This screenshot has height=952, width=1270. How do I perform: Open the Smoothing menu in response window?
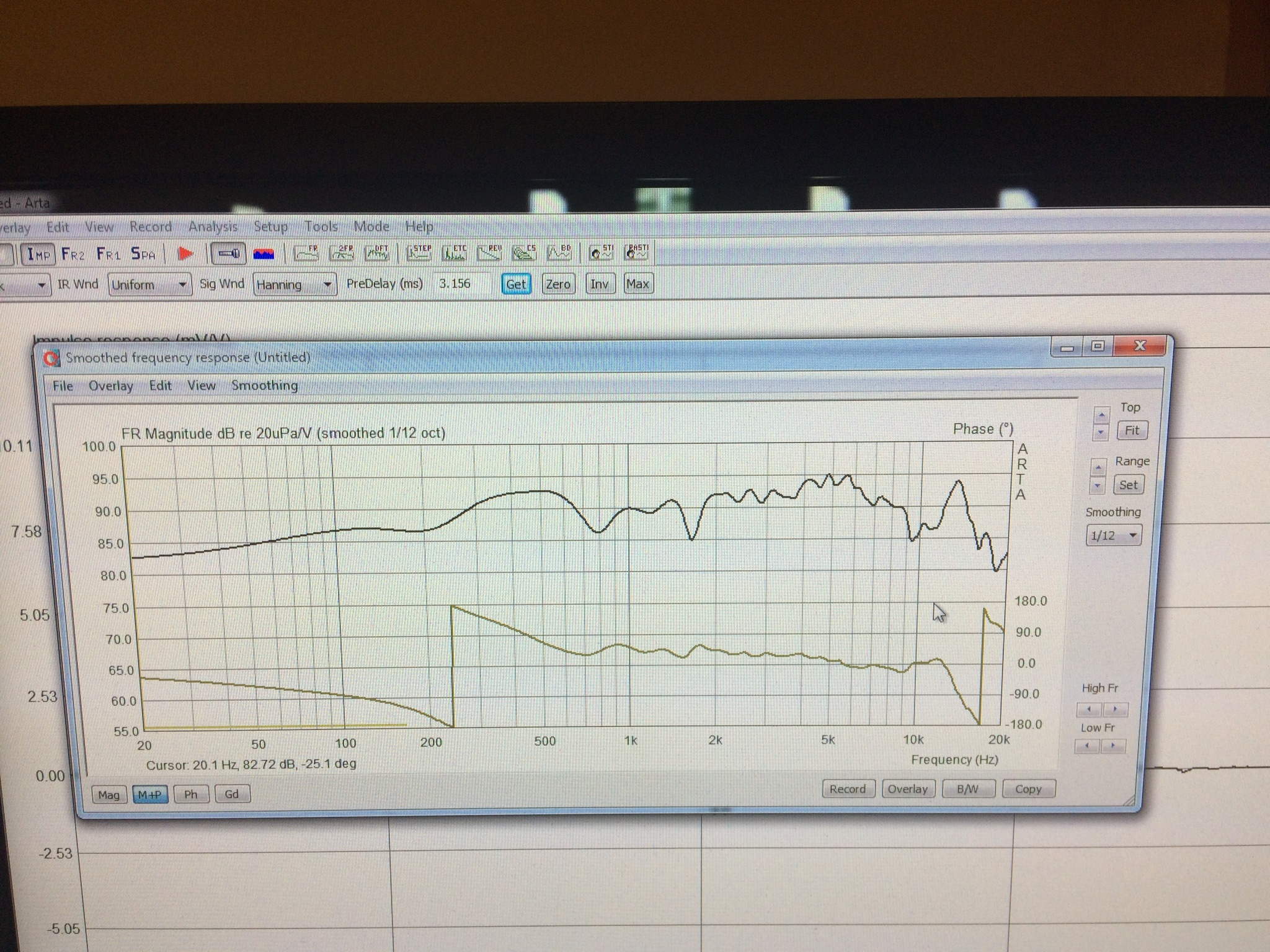(x=264, y=386)
